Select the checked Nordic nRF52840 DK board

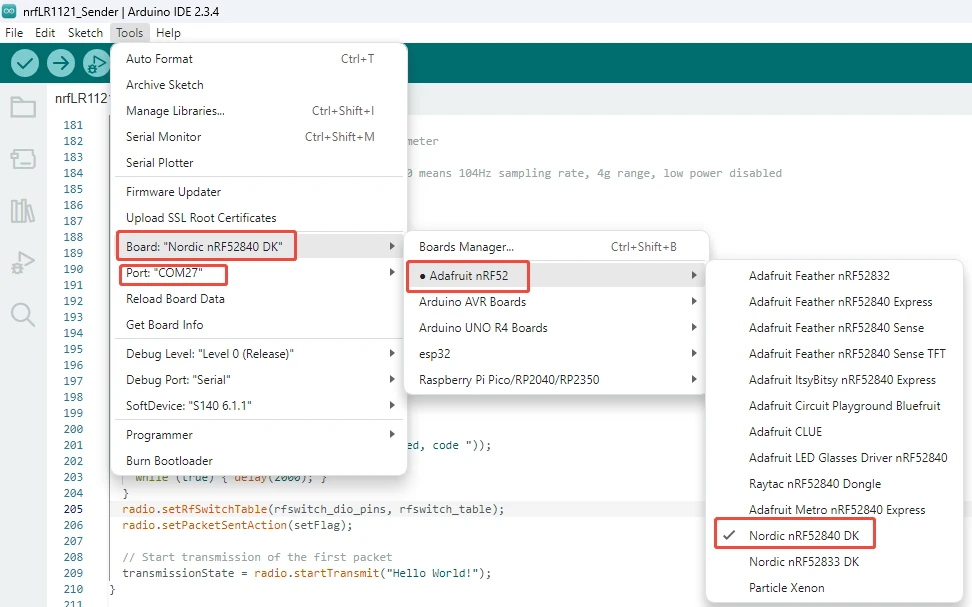(803, 536)
